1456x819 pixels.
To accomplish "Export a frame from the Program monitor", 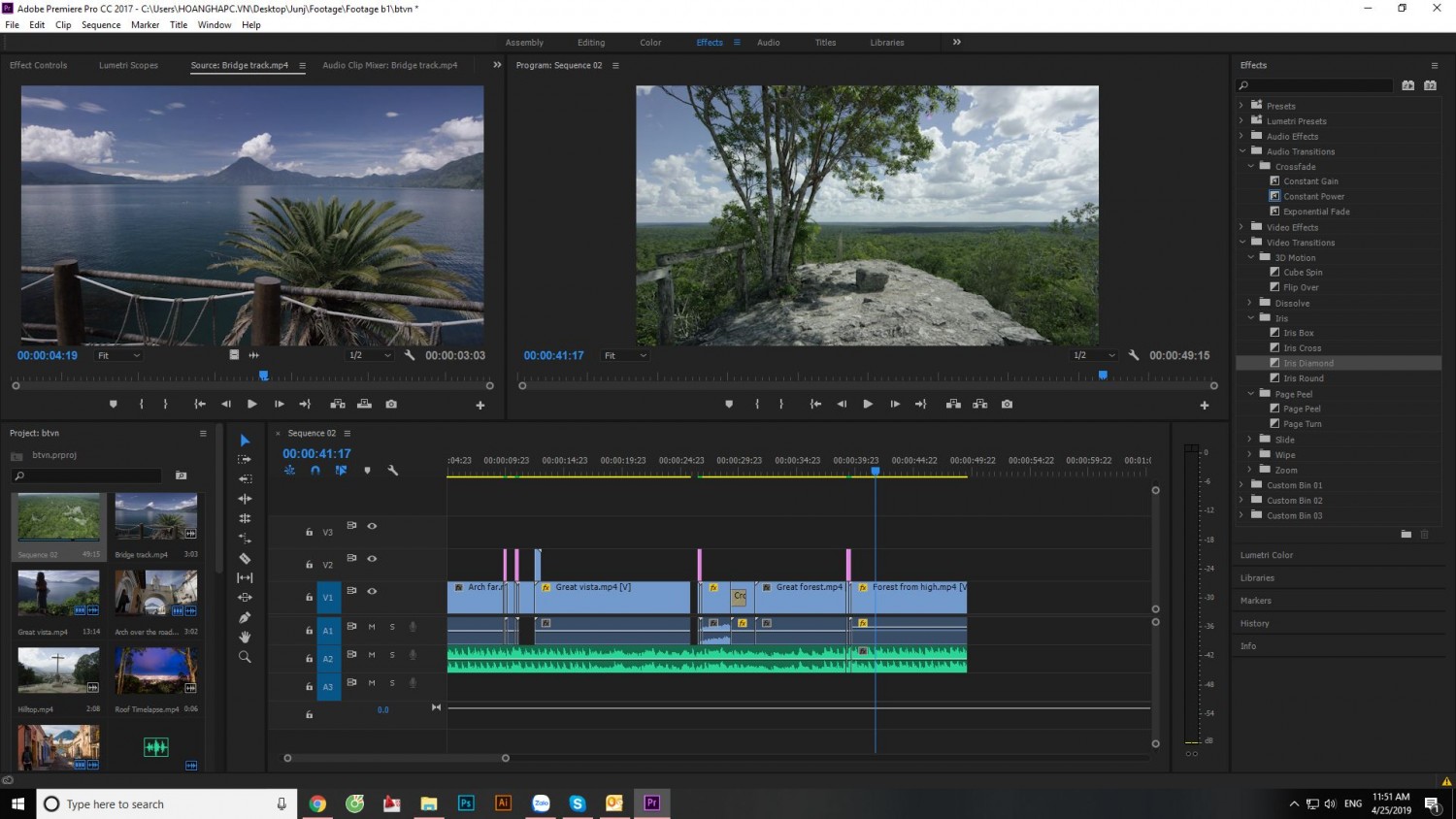I will point(1007,405).
